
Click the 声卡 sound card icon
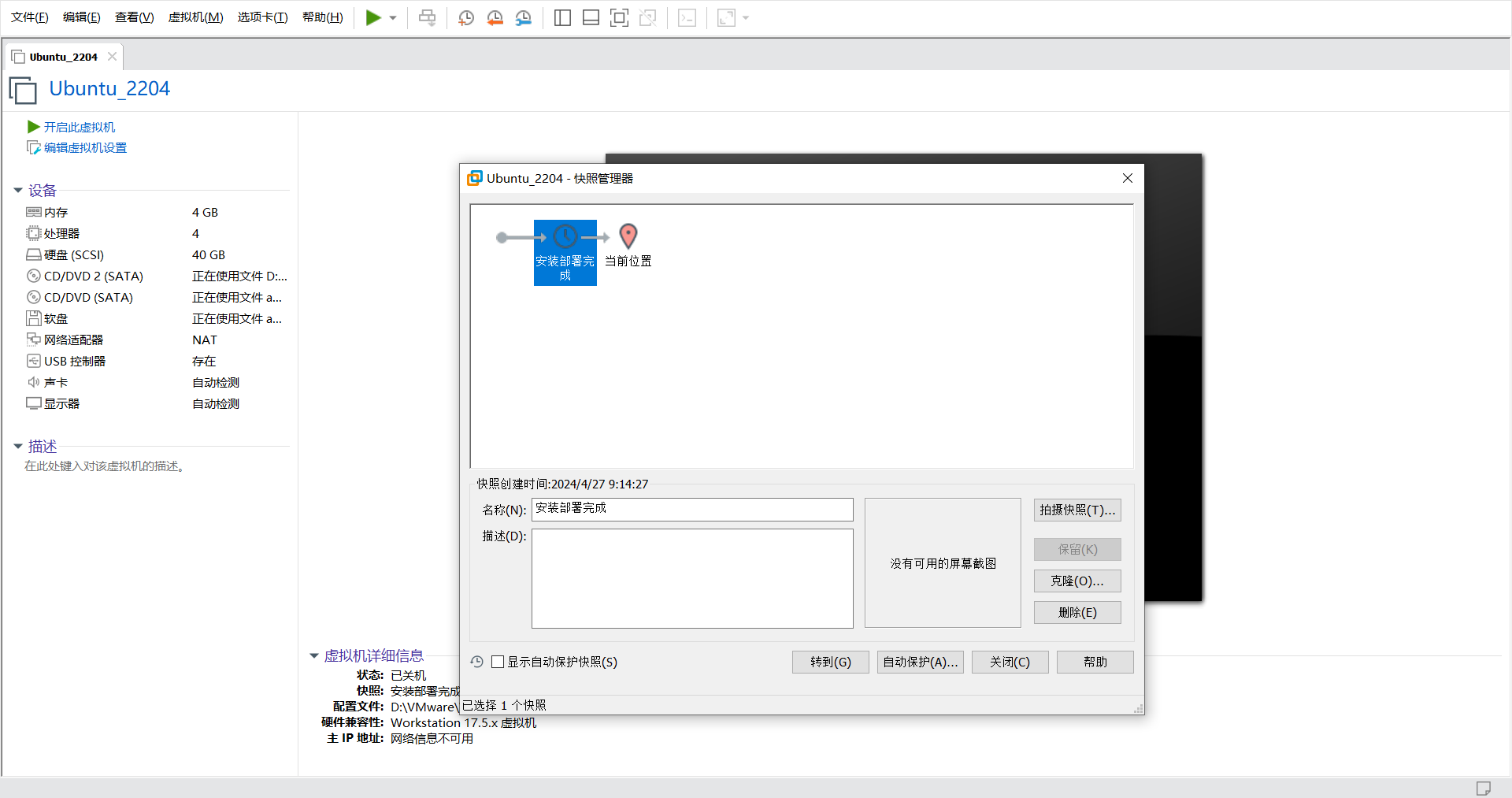coord(34,382)
